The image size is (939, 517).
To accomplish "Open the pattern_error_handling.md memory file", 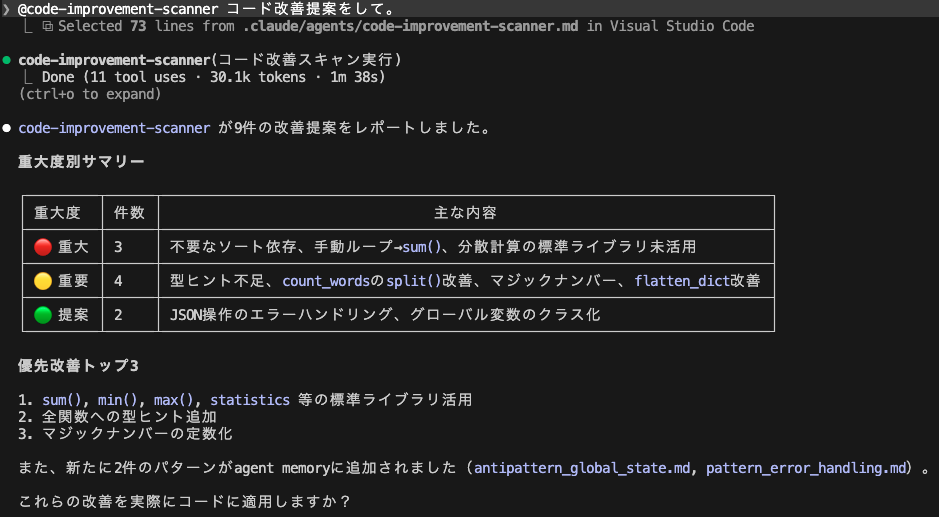I will (809, 467).
